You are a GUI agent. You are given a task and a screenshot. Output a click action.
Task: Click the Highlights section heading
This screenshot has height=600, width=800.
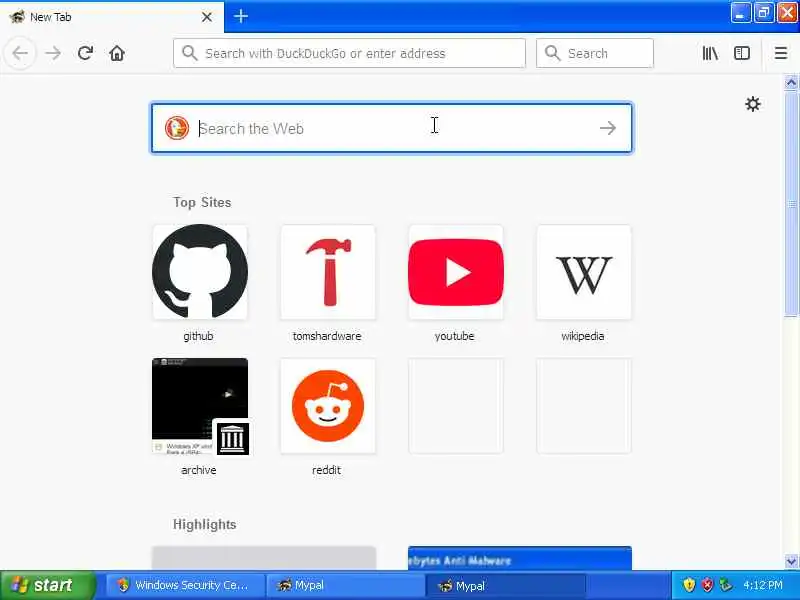pos(204,524)
